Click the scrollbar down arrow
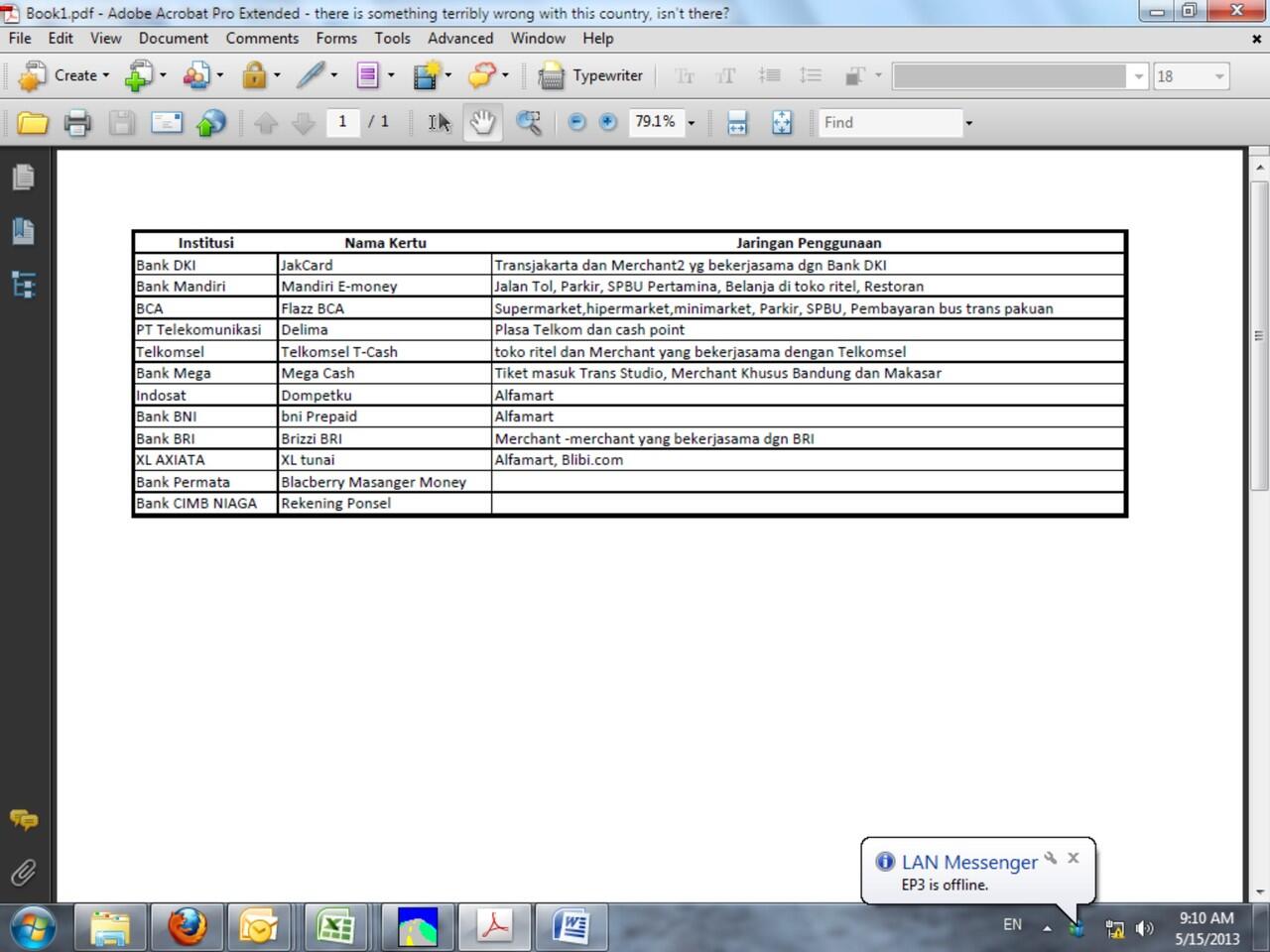The image size is (1270, 952). [x=1260, y=892]
